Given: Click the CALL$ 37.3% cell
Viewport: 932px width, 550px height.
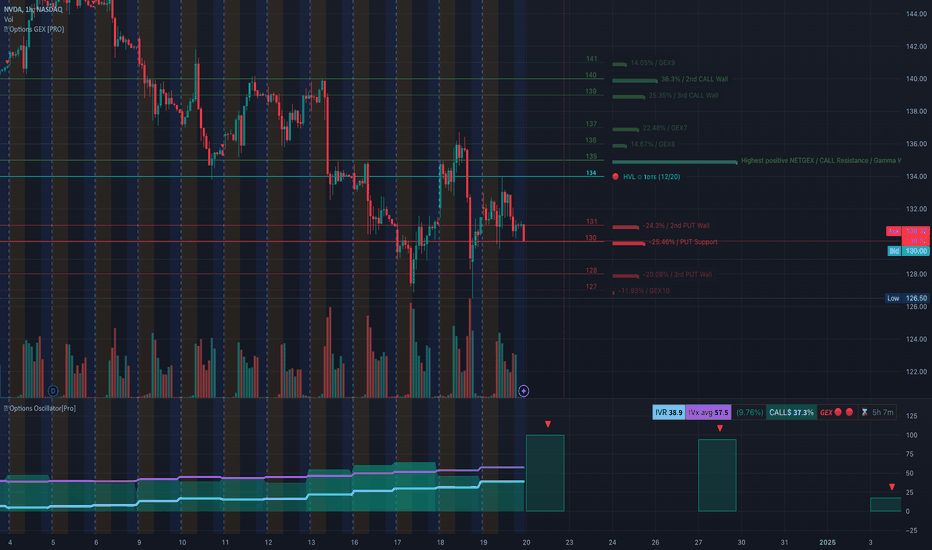Looking at the screenshot, I should click(791, 412).
